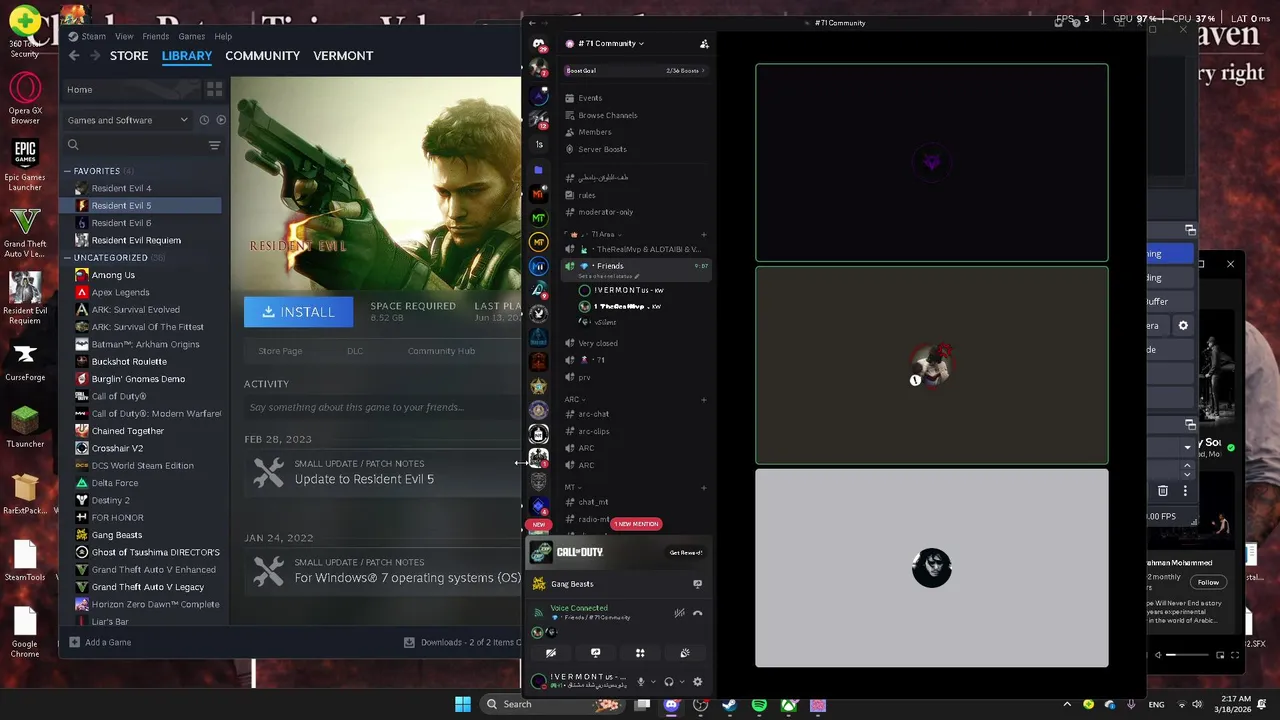
Task: Stream Gang Beasts from Discord activity panel
Action: click(x=697, y=584)
